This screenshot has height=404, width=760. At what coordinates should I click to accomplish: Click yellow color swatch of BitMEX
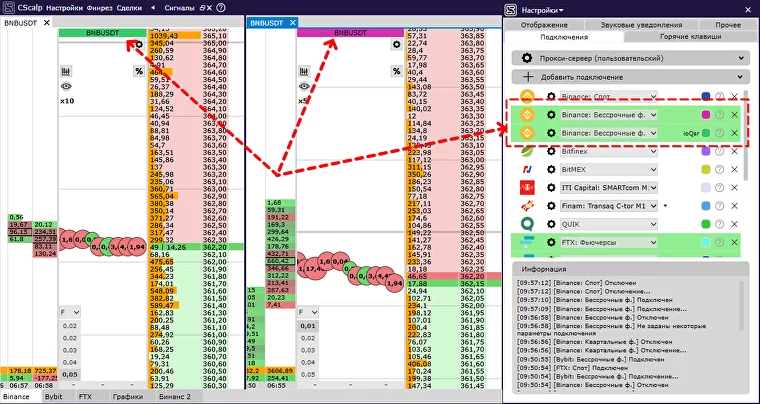706,170
